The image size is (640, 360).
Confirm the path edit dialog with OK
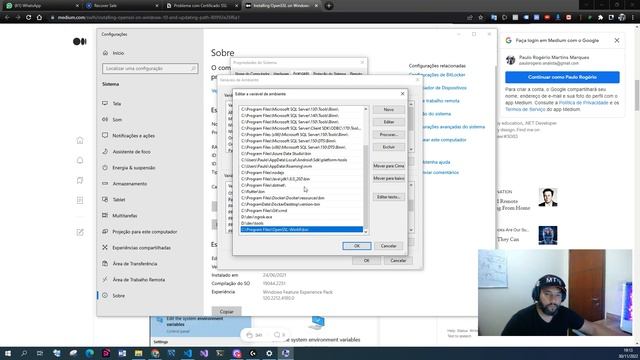[357, 246]
